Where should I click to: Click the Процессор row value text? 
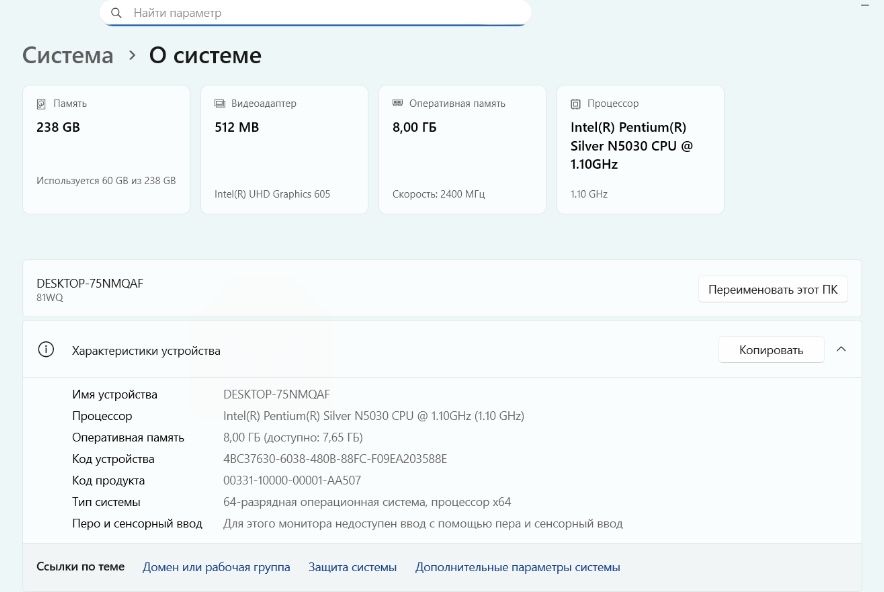(x=374, y=416)
